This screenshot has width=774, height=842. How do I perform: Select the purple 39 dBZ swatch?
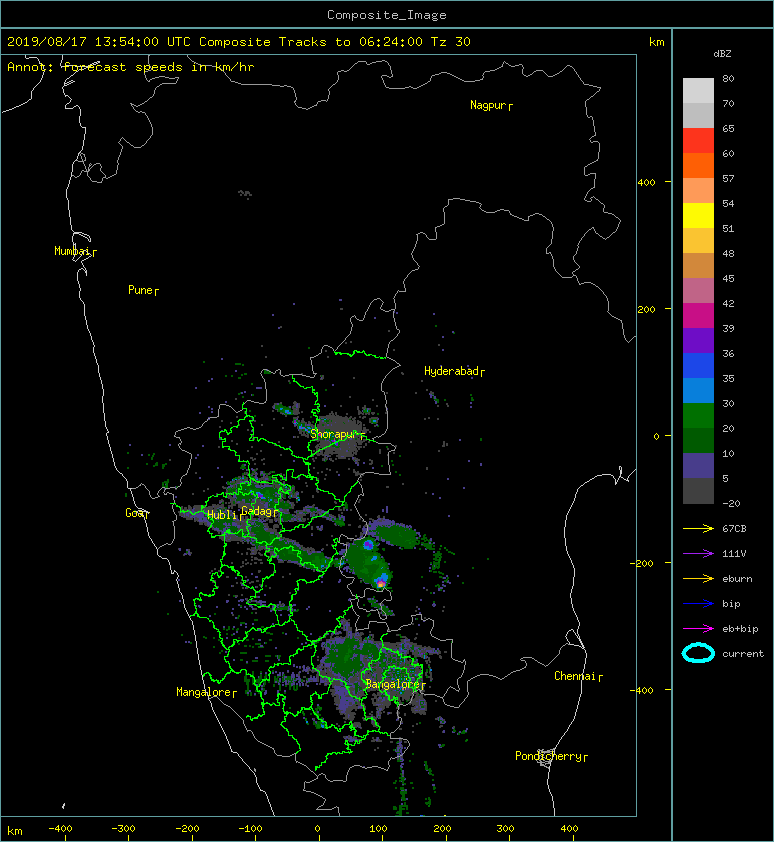point(698,340)
